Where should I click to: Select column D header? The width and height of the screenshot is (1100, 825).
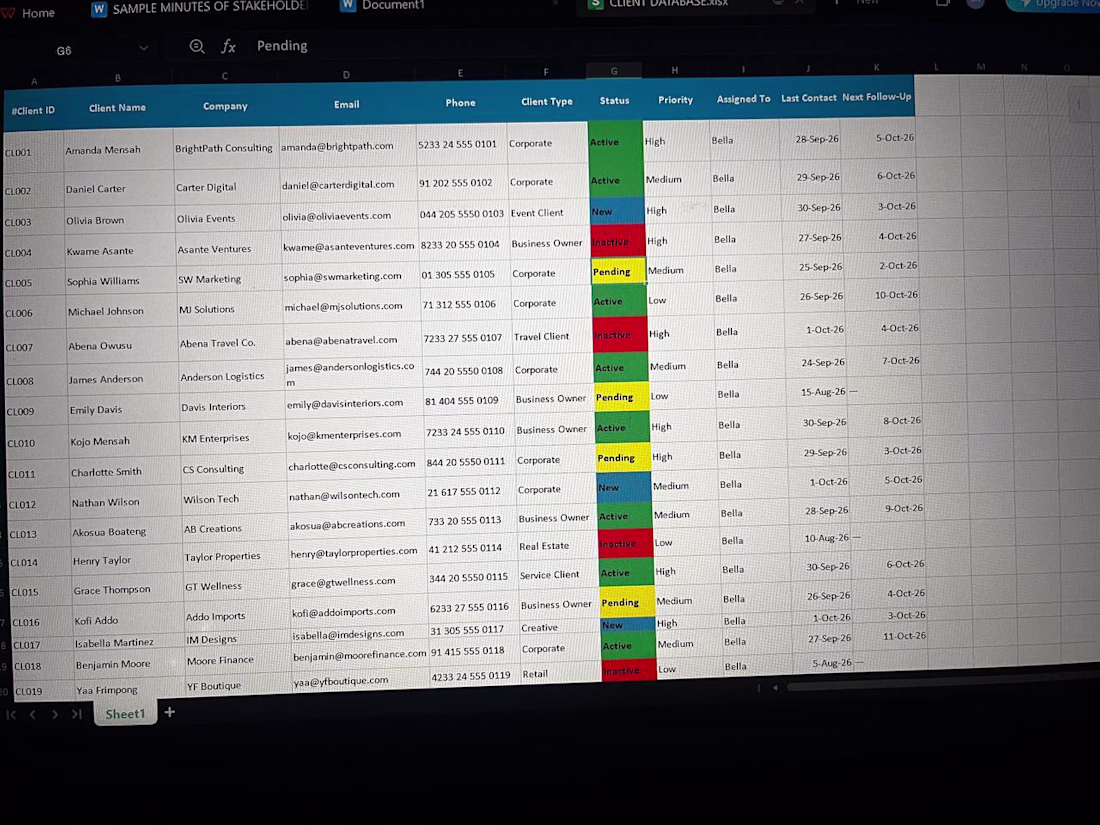347,74
